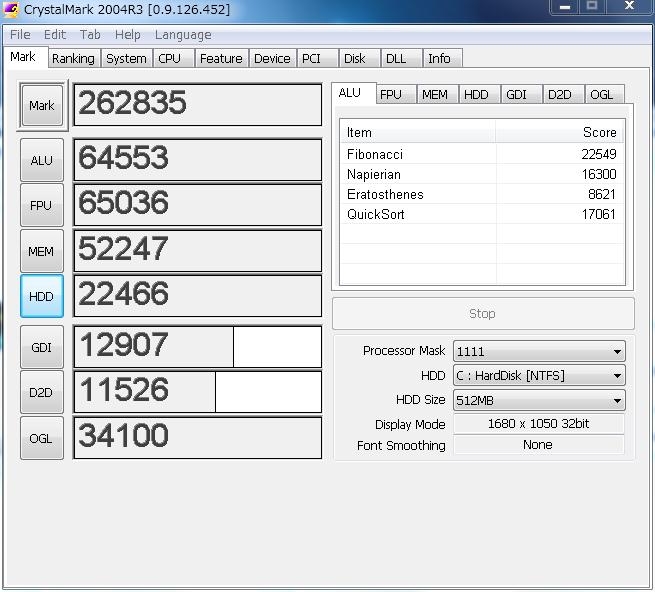
Task: Open the Help menu
Action: [127, 35]
